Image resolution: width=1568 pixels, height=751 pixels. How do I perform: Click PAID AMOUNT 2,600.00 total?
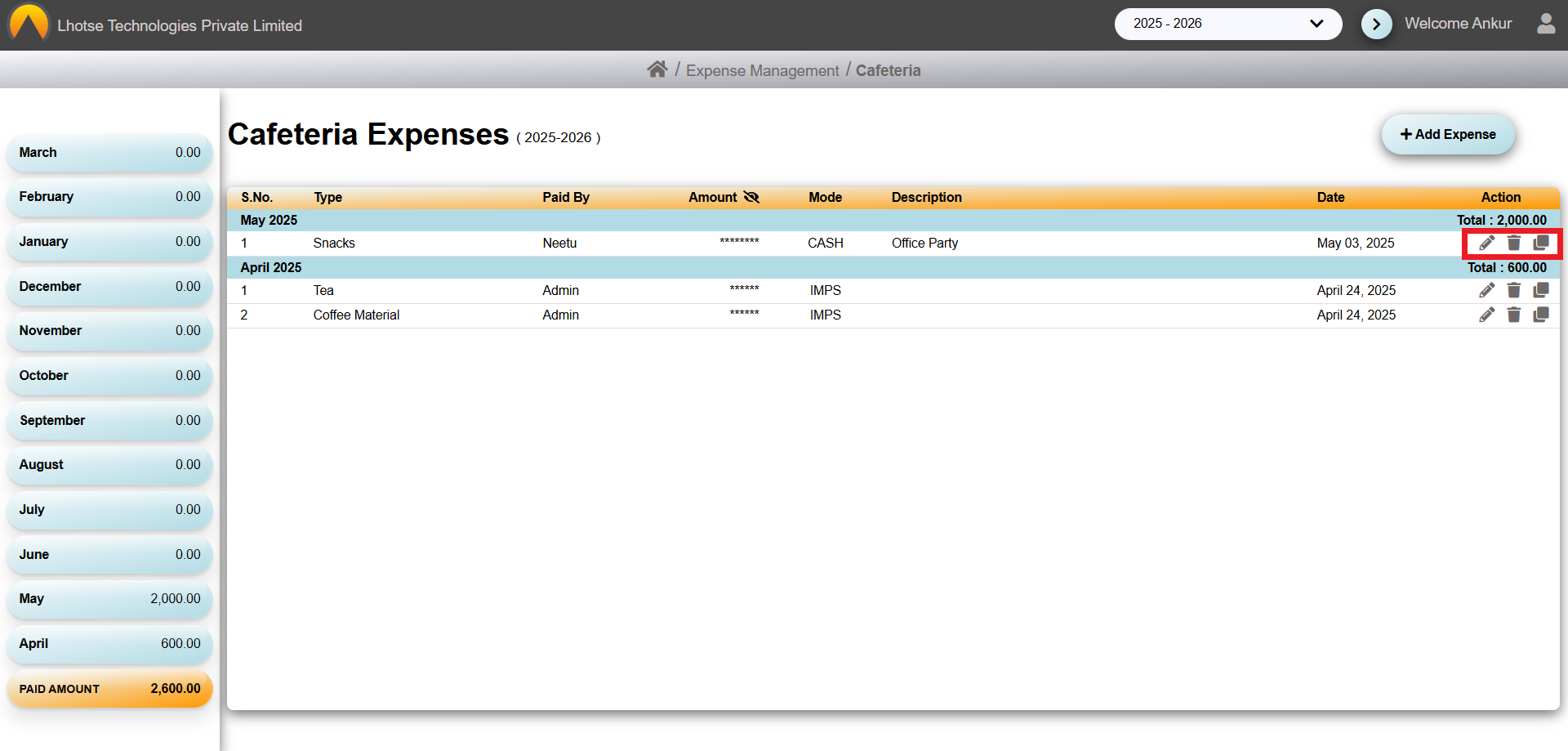point(109,689)
